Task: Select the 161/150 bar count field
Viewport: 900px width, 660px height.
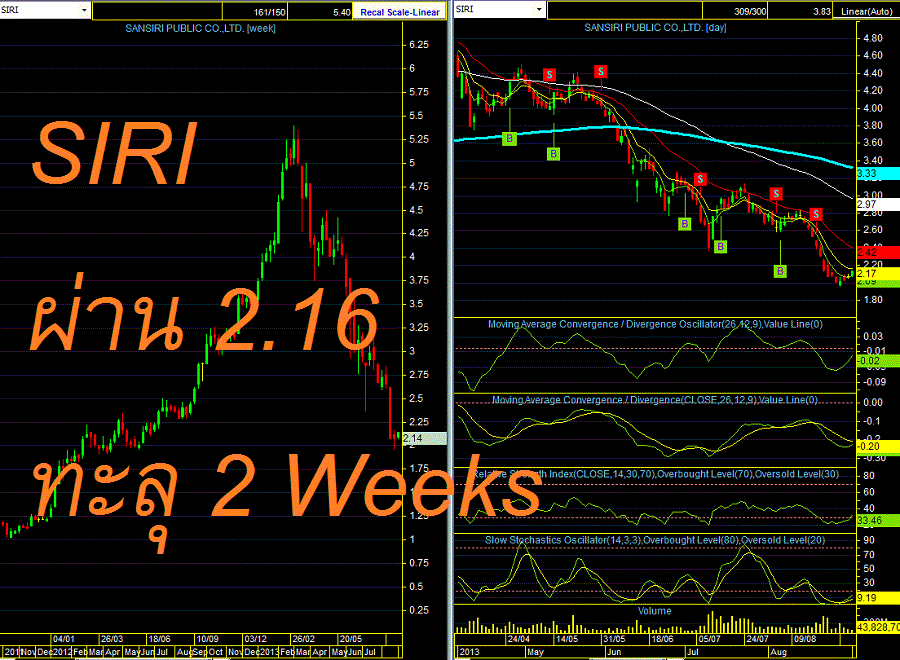Action: (x=255, y=11)
